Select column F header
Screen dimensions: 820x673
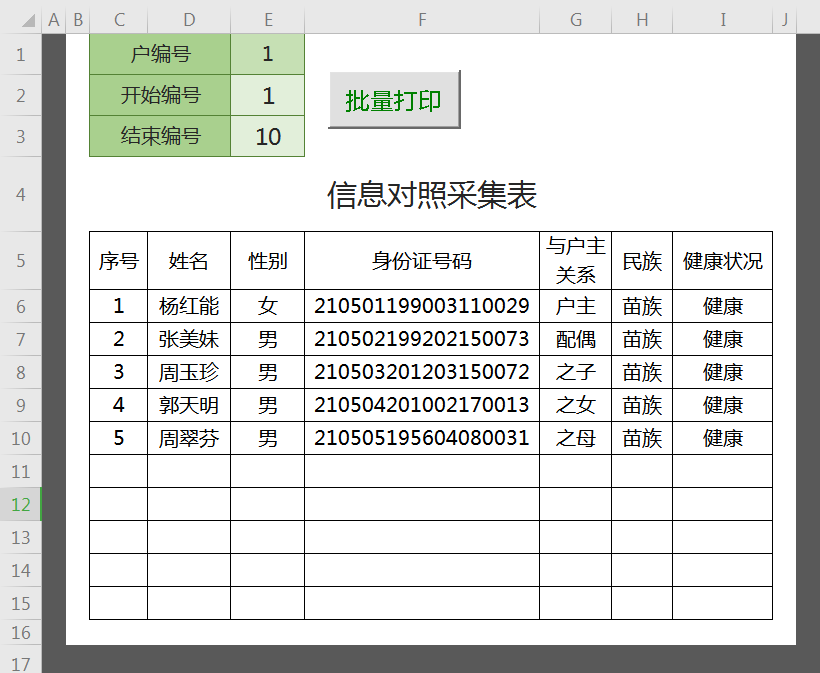422,20
